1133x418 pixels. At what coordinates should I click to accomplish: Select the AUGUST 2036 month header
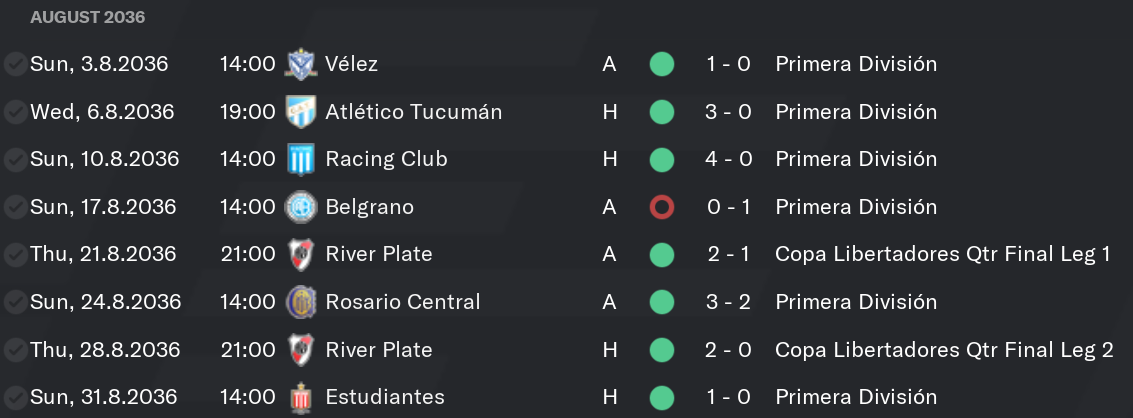[x=87, y=17]
